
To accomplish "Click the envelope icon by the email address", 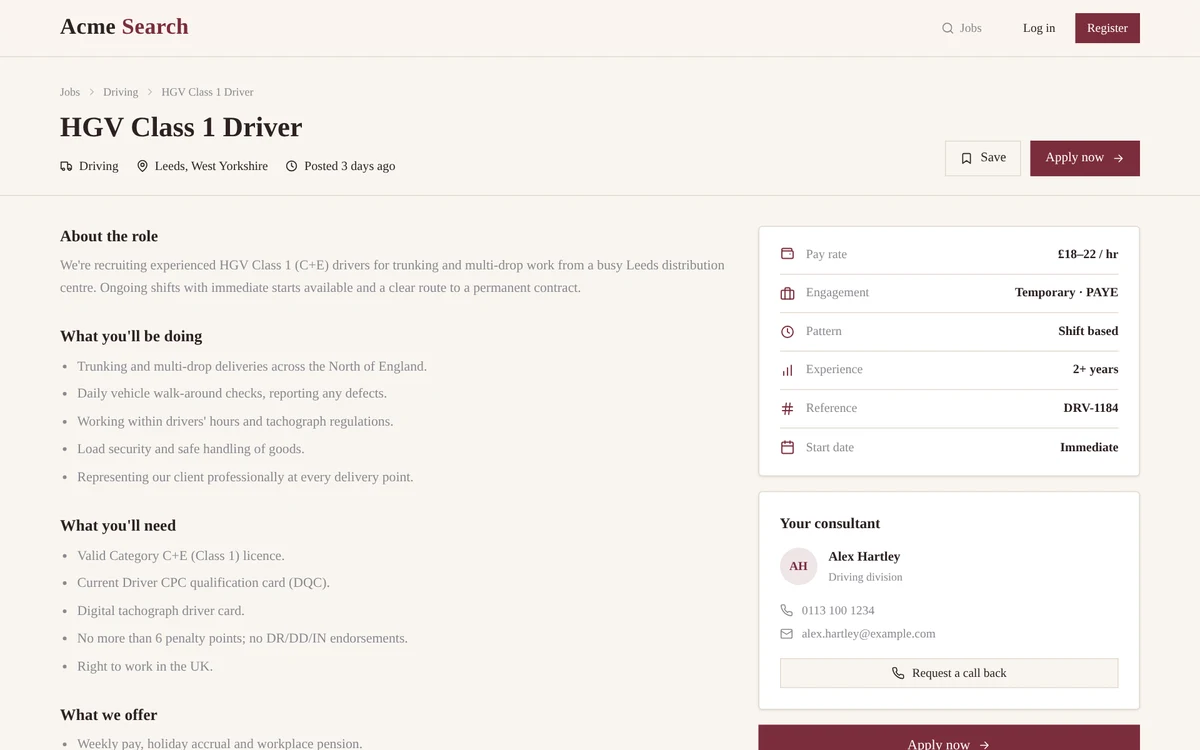I will click(787, 634).
